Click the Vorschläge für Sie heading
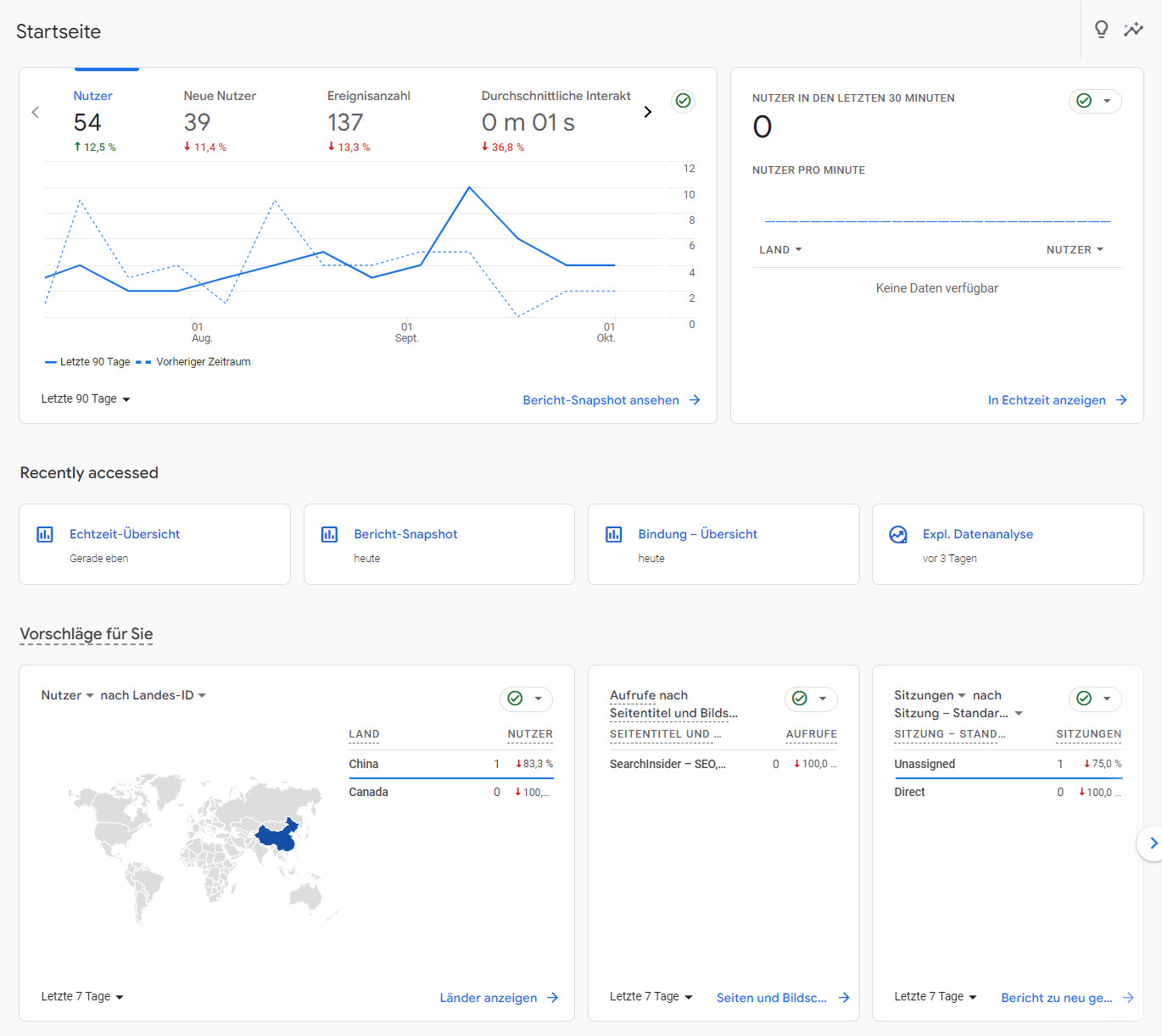Image resolution: width=1162 pixels, height=1036 pixels. click(87, 634)
